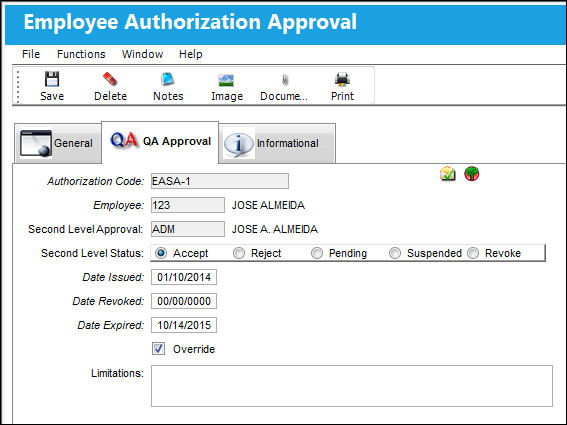Click the Employee Authorization Approval title
This screenshot has width=567, height=425.
tap(190, 22)
